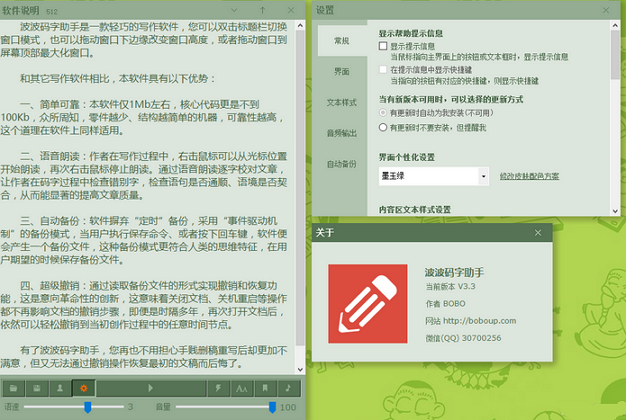Viewport: 626px width, 420px height.
Task: Click the music note icon
Action: tap(288, 388)
